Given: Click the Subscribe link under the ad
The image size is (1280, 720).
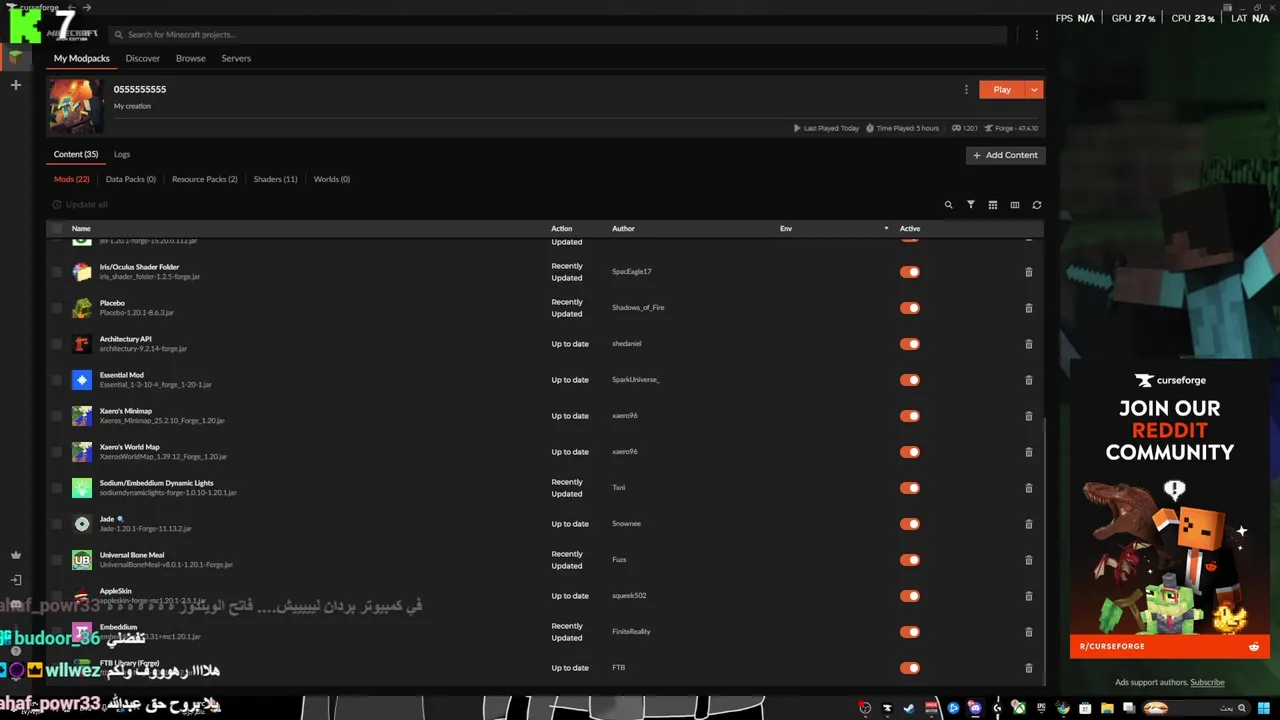Looking at the screenshot, I should tap(1207, 682).
